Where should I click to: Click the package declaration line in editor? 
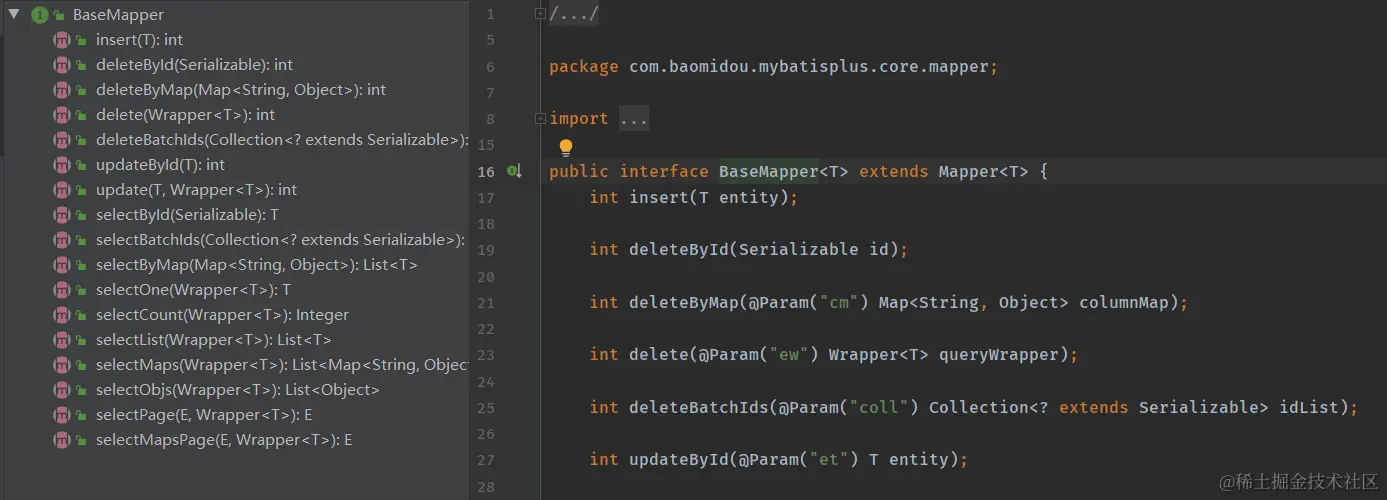[774, 67]
